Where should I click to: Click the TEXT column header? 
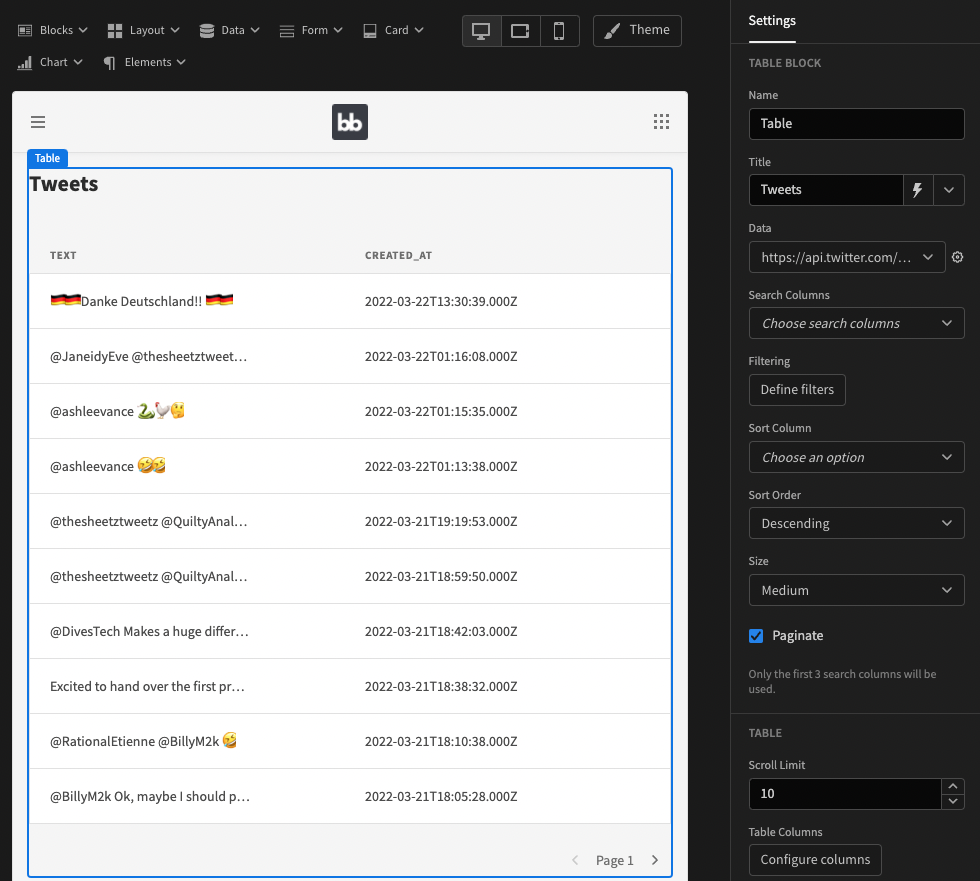(63, 256)
